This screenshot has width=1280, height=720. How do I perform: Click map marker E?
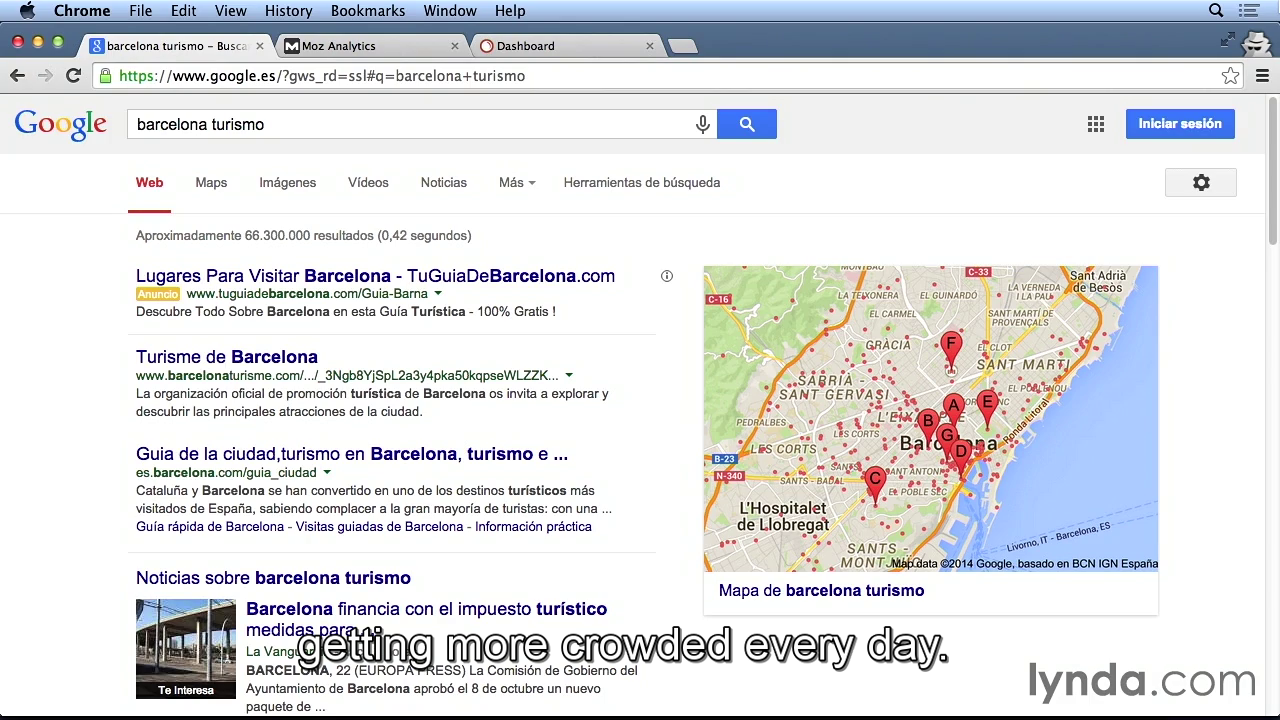click(987, 409)
